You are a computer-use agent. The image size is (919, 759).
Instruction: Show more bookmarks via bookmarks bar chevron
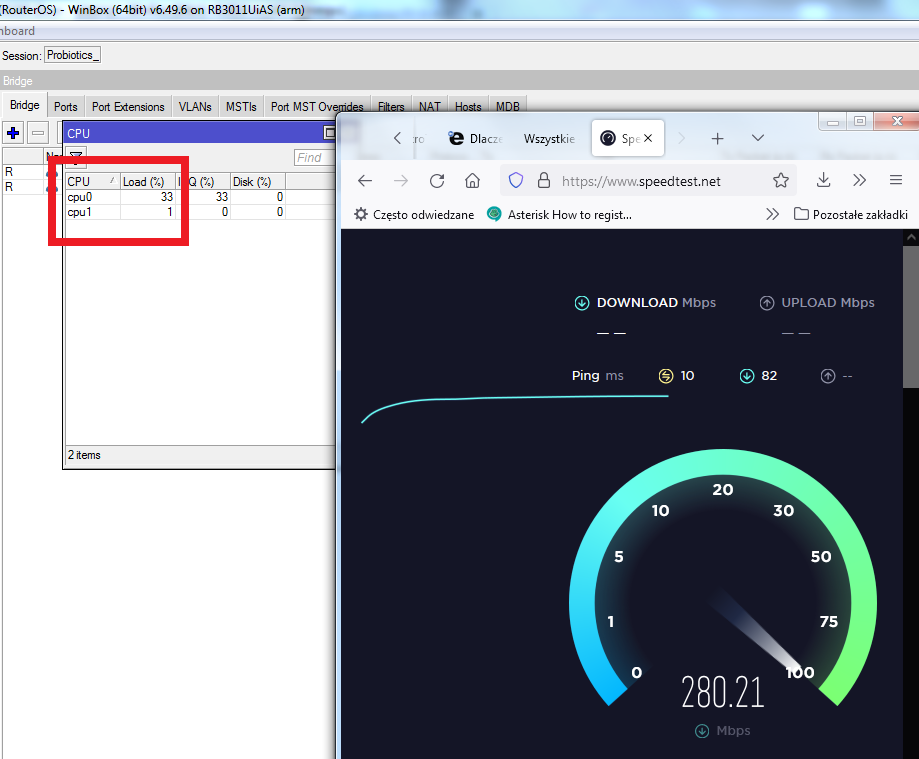(x=772, y=215)
